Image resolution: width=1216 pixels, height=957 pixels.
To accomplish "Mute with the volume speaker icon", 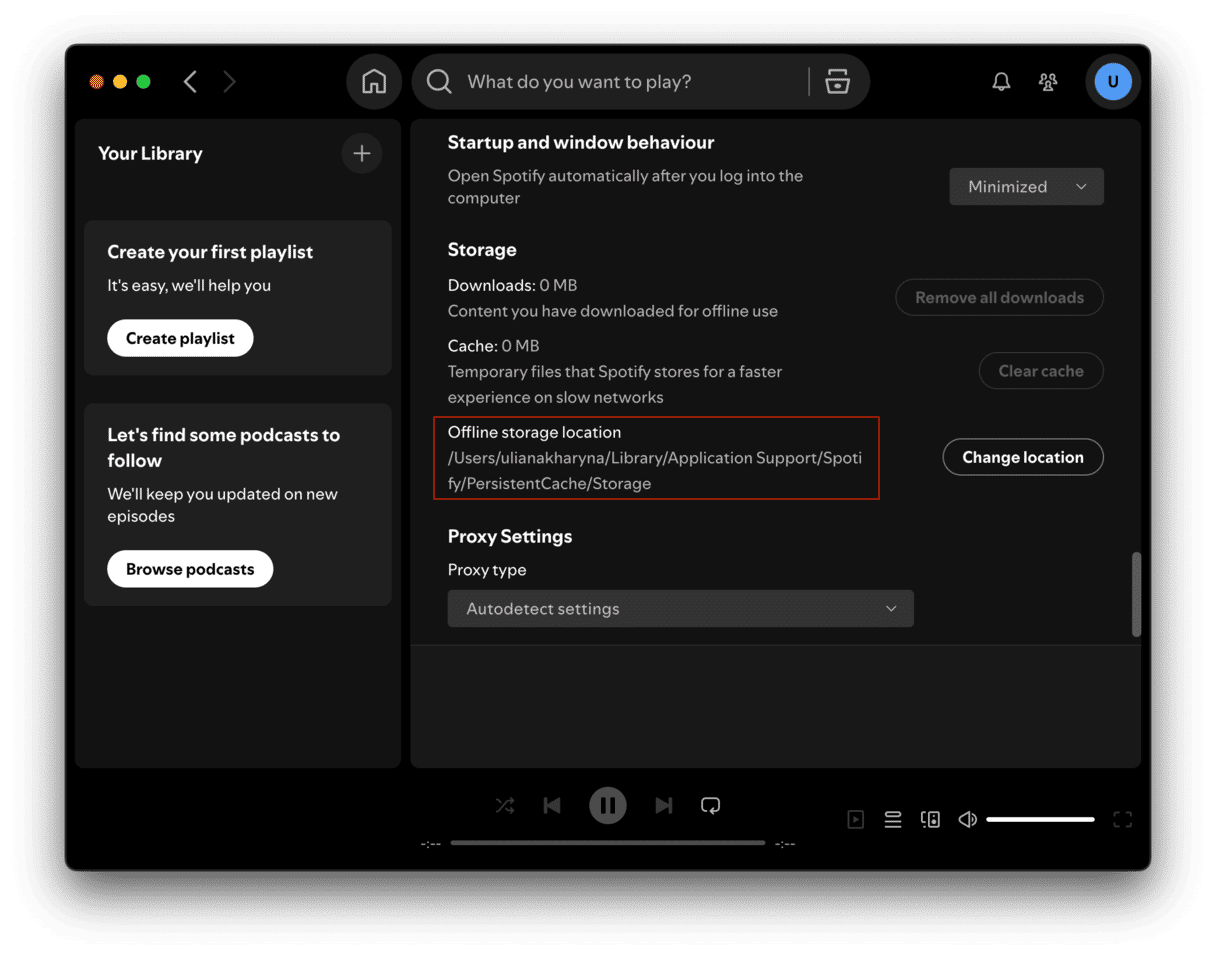I will point(967,820).
